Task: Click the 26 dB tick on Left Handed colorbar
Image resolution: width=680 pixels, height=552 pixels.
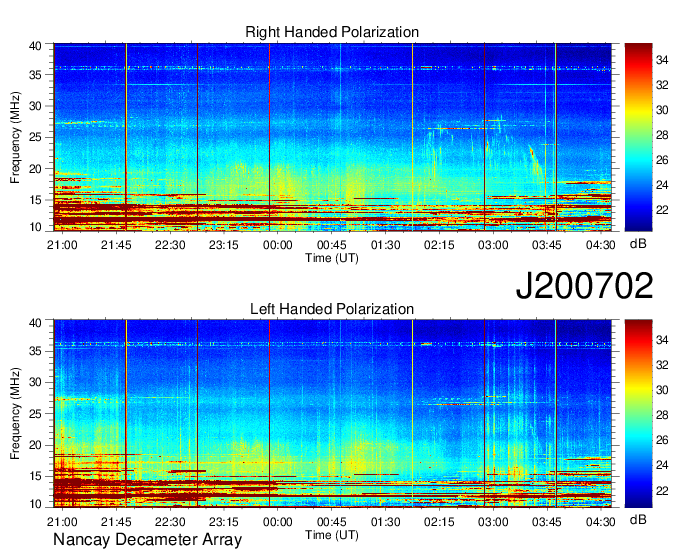Action: [662, 441]
